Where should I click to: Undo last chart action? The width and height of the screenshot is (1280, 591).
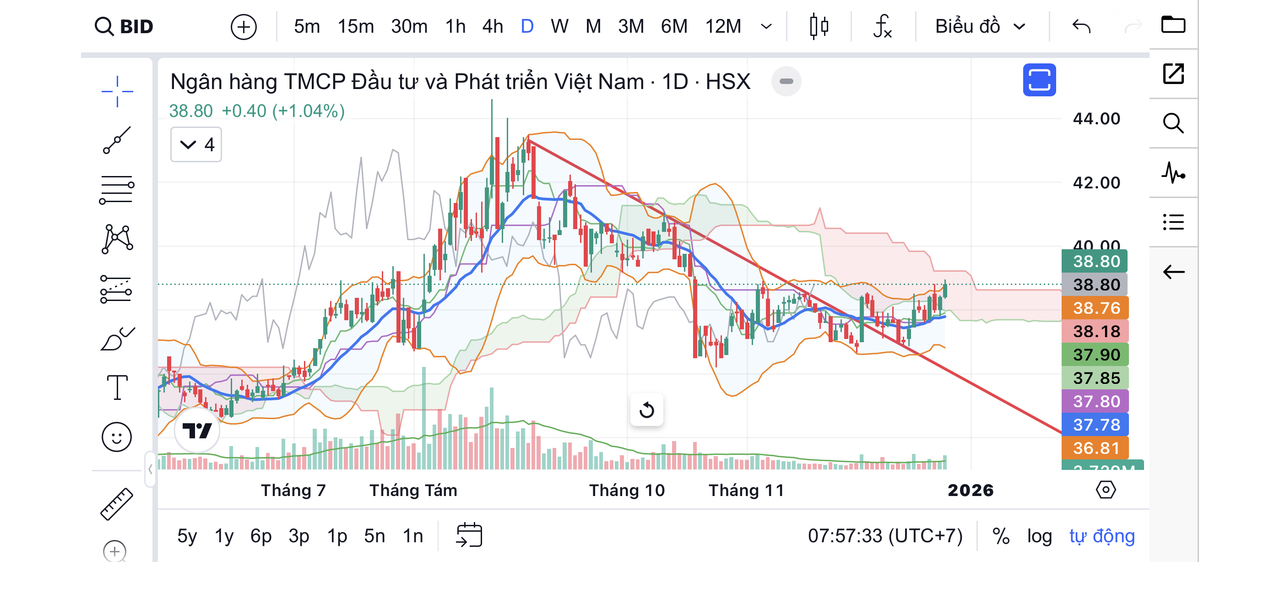coord(1081,27)
